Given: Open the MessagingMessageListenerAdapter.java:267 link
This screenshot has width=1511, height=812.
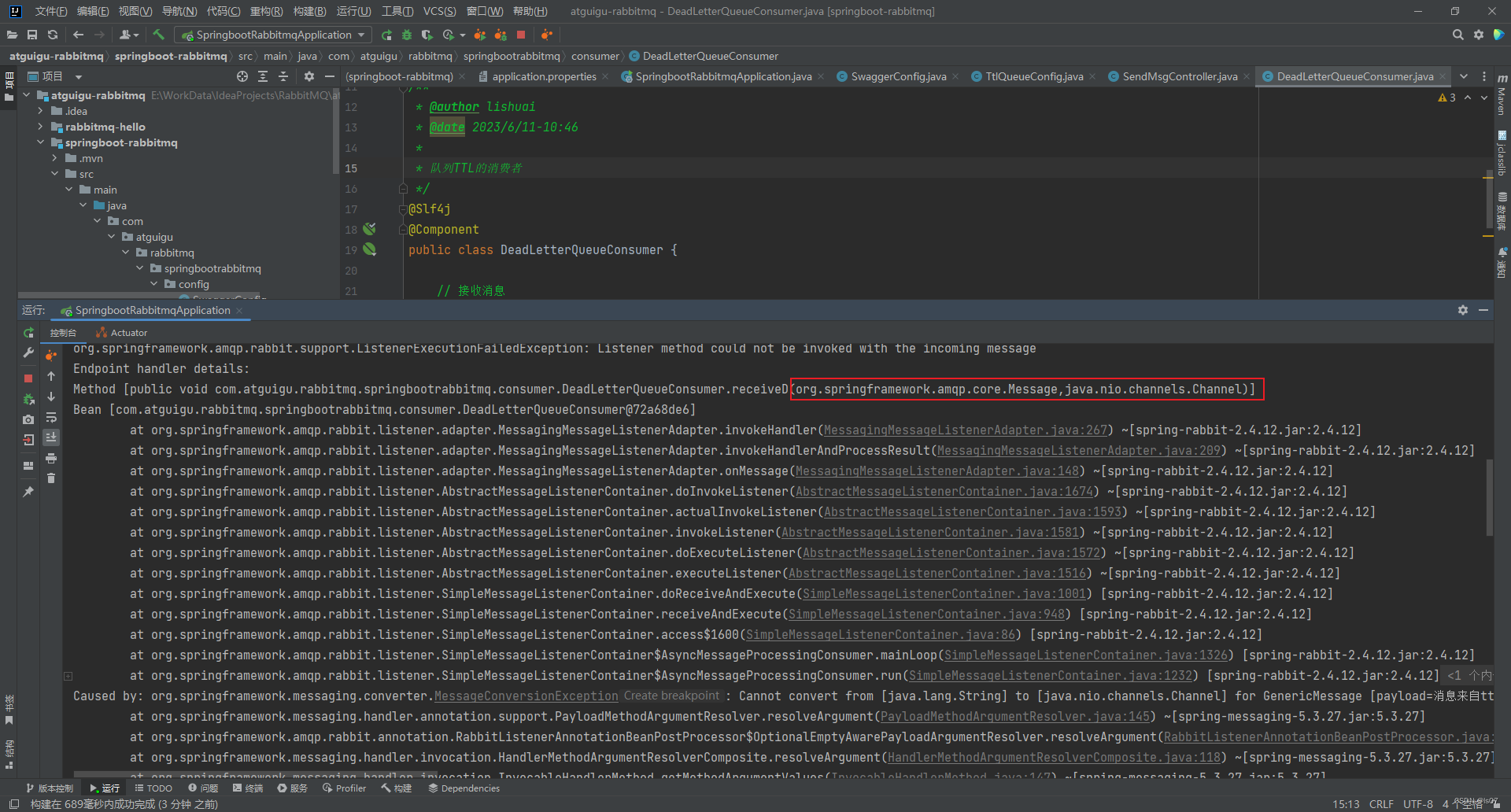Looking at the screenshot, I should (966, 430).
